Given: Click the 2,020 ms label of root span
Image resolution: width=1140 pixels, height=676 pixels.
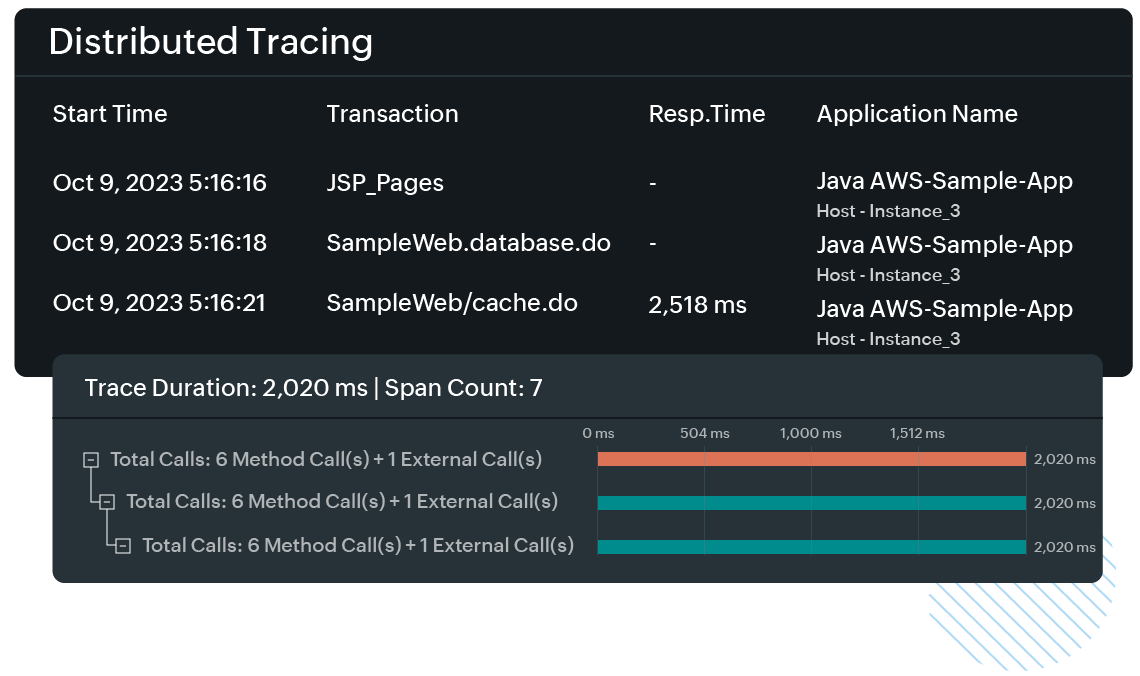Looking at the screenshot, I should (x=1063, y=458).
